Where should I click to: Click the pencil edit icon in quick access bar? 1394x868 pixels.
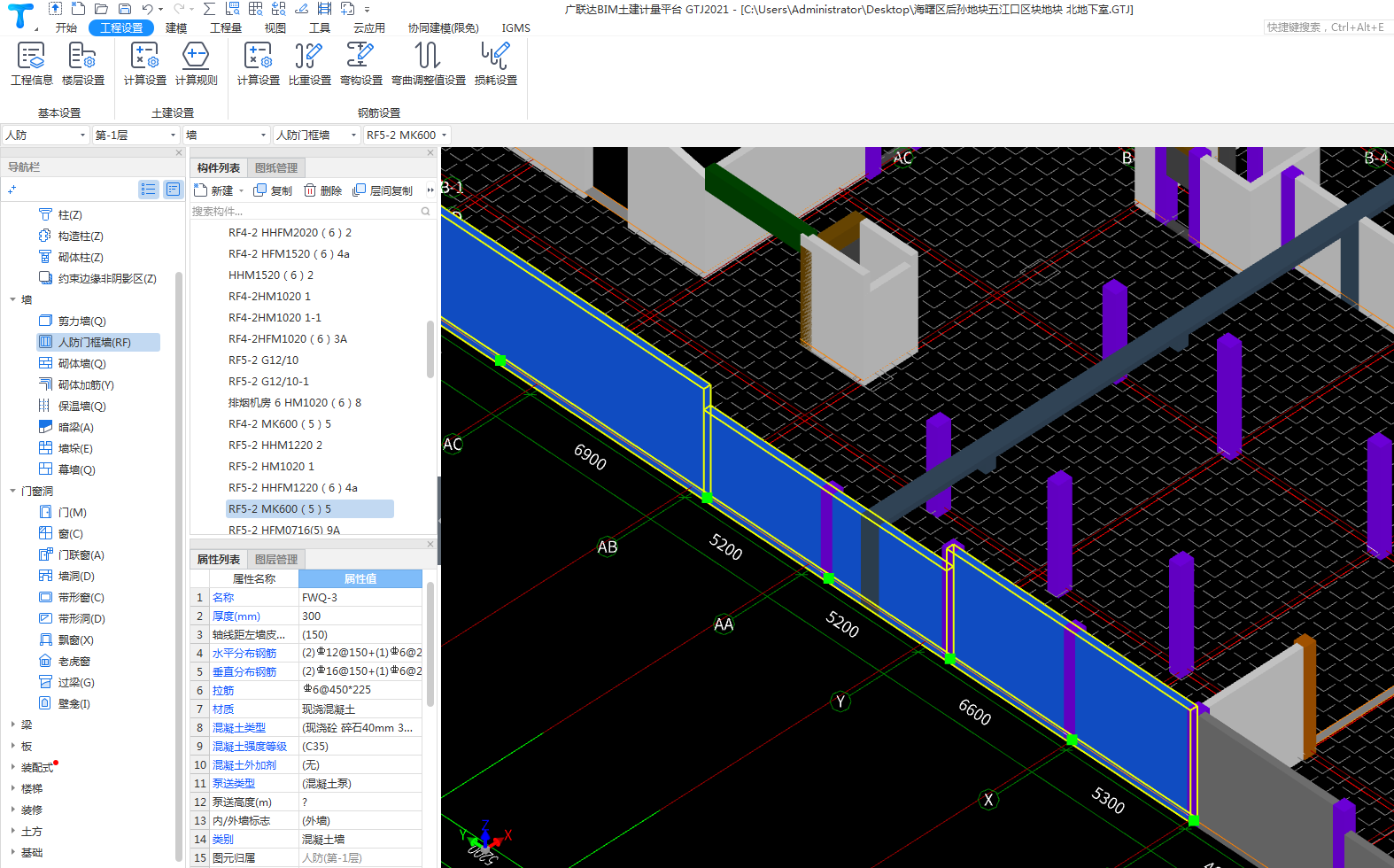click(301, 9)
